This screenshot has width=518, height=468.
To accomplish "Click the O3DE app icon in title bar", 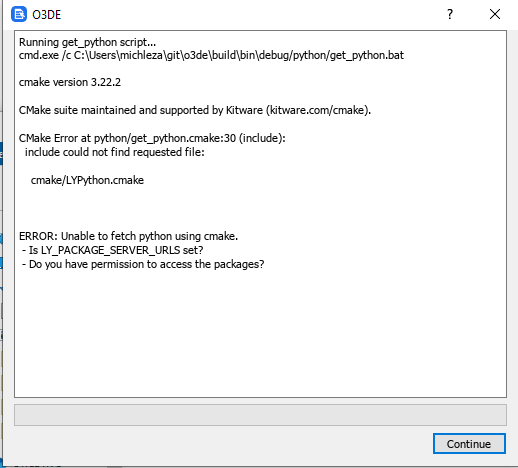I will pyautogui.click(x=19, y=14).
